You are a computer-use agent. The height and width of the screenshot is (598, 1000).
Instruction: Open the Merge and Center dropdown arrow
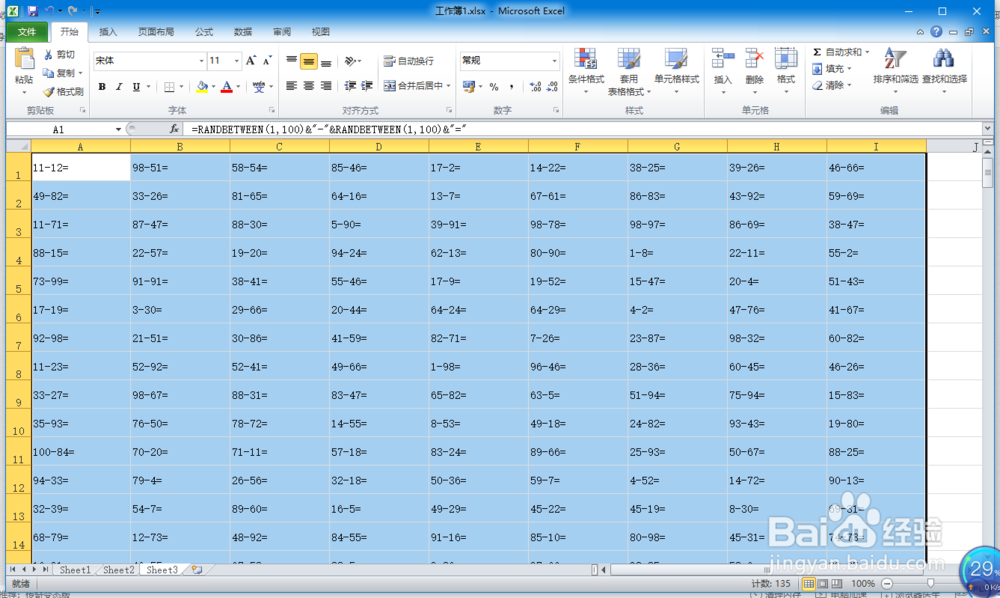click(x=449, y=85)
